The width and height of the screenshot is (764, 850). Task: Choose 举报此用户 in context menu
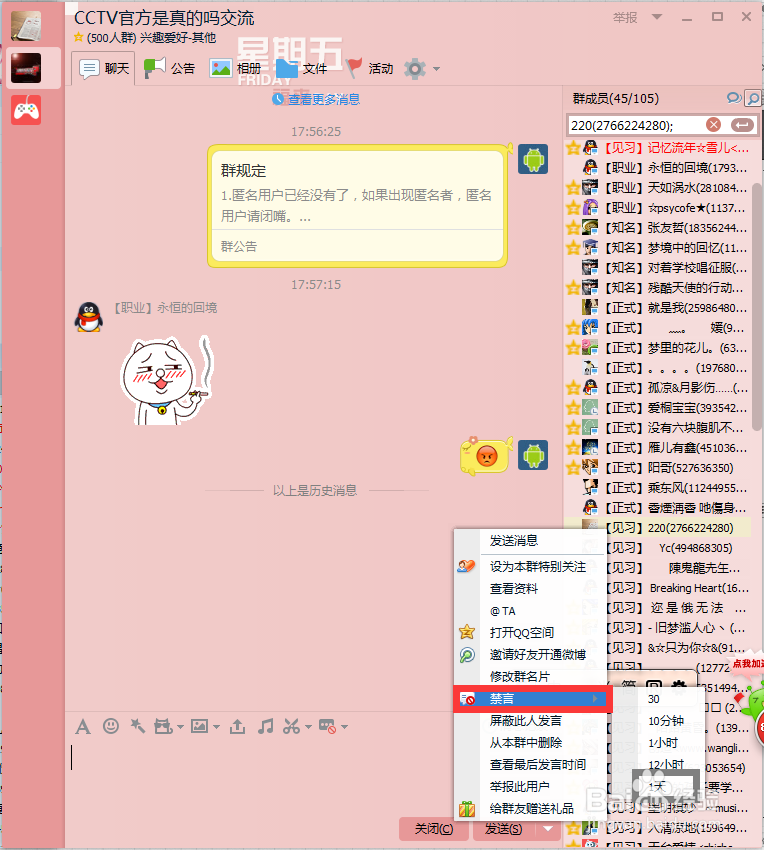(x=519, y=787)
